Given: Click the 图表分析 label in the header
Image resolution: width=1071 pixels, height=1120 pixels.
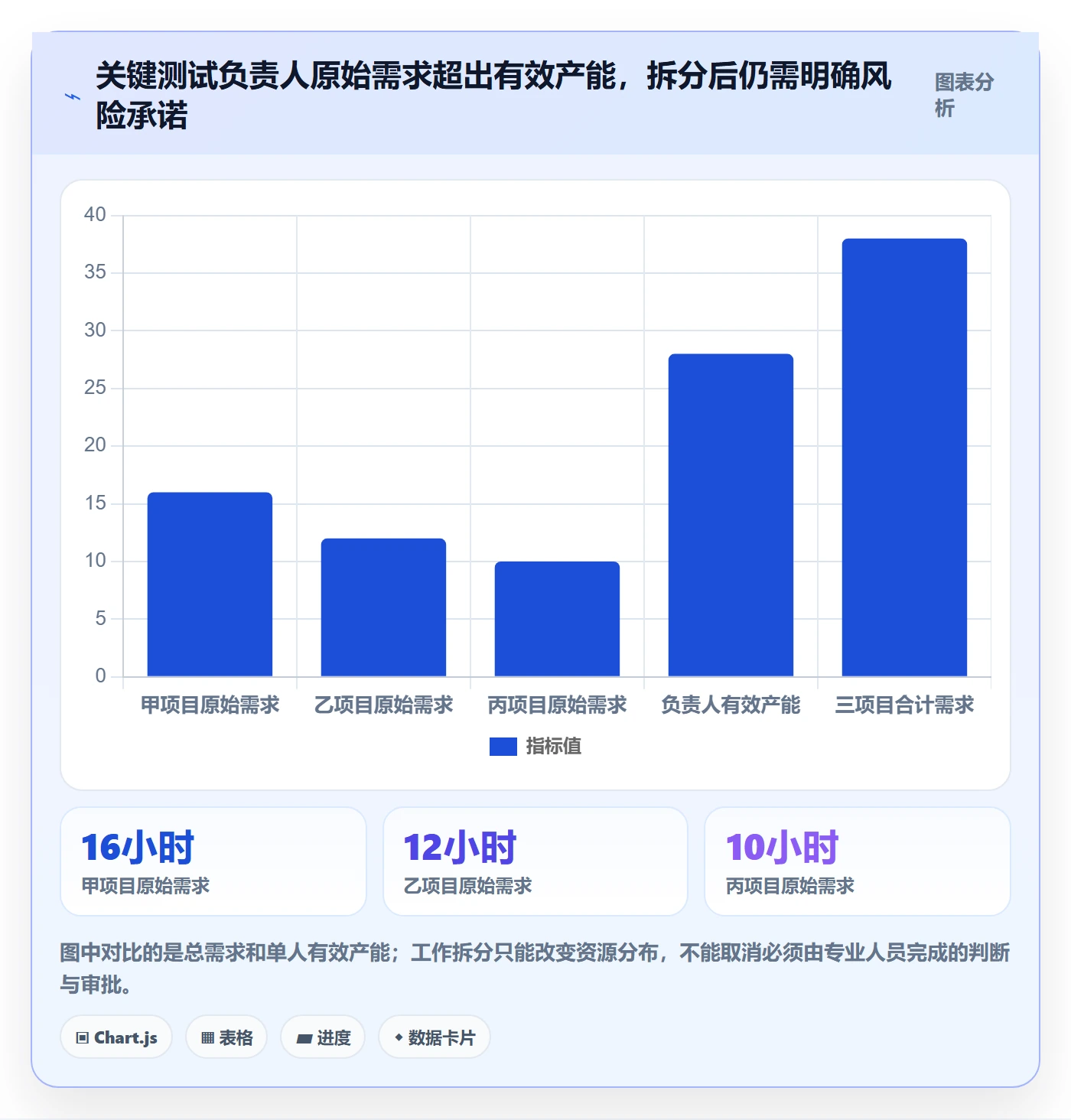Looking at the screenshot, I should click(x=964, y=95).
